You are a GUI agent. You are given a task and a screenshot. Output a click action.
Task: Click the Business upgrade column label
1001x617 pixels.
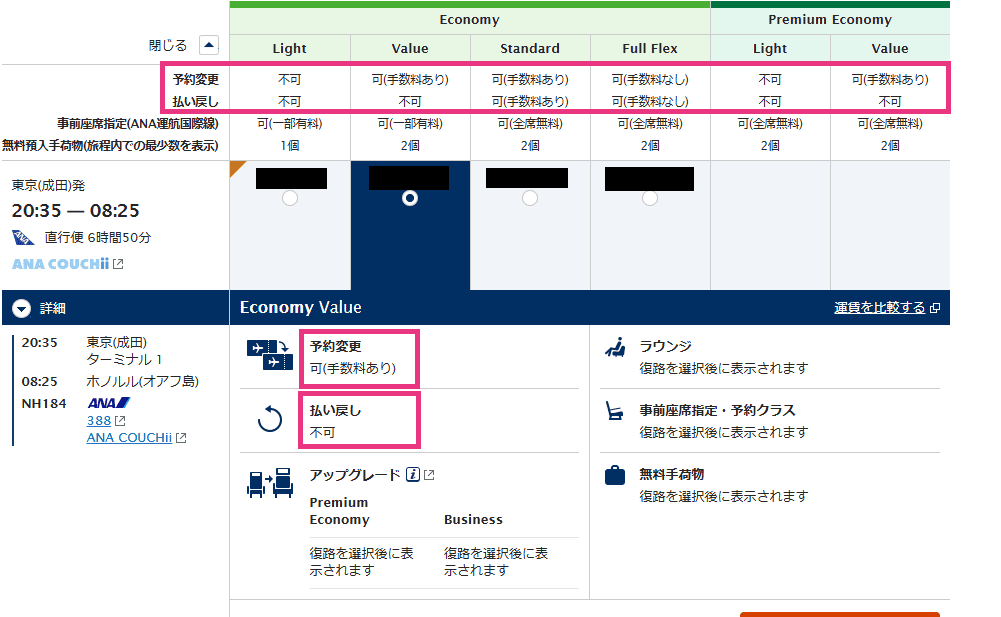click(473, 520)
